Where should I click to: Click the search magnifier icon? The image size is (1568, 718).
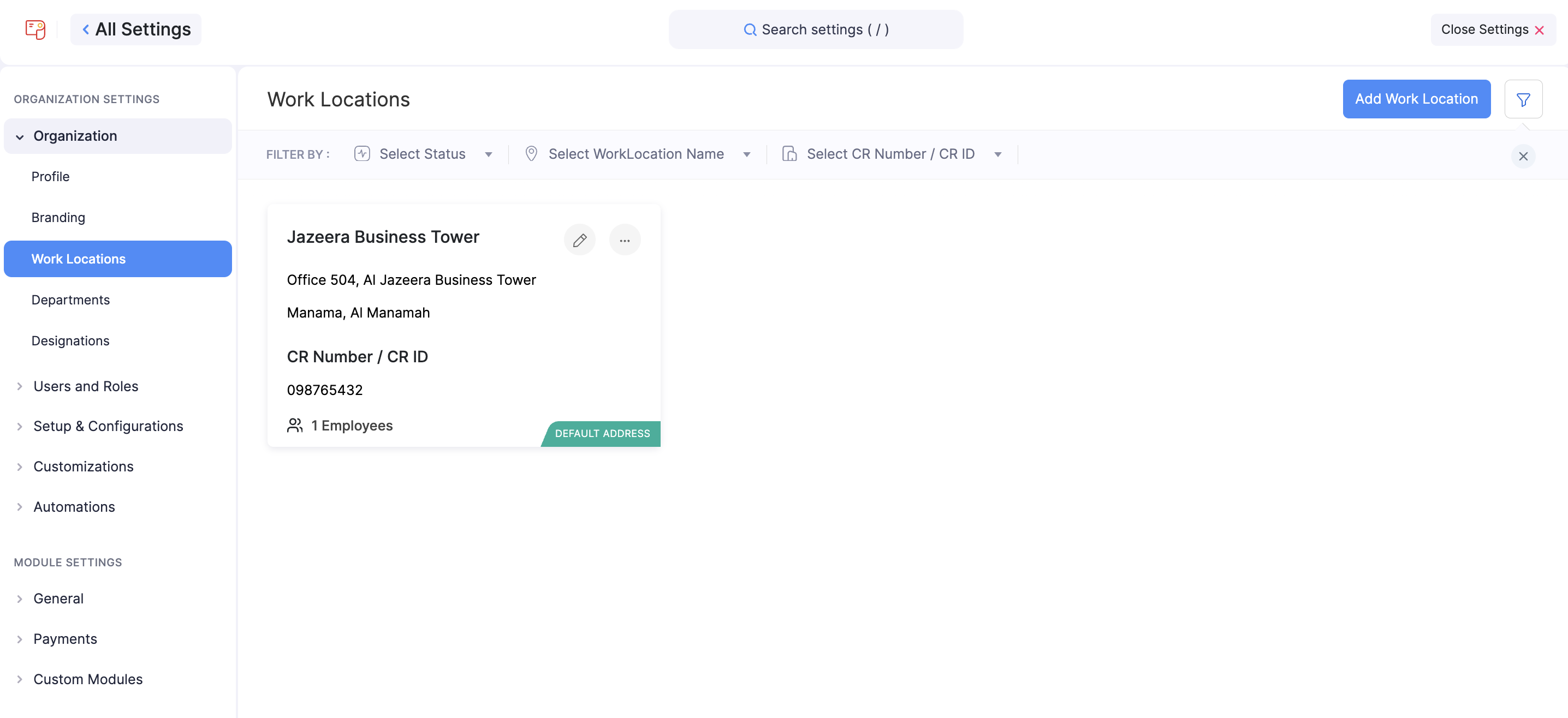(749, 30)
